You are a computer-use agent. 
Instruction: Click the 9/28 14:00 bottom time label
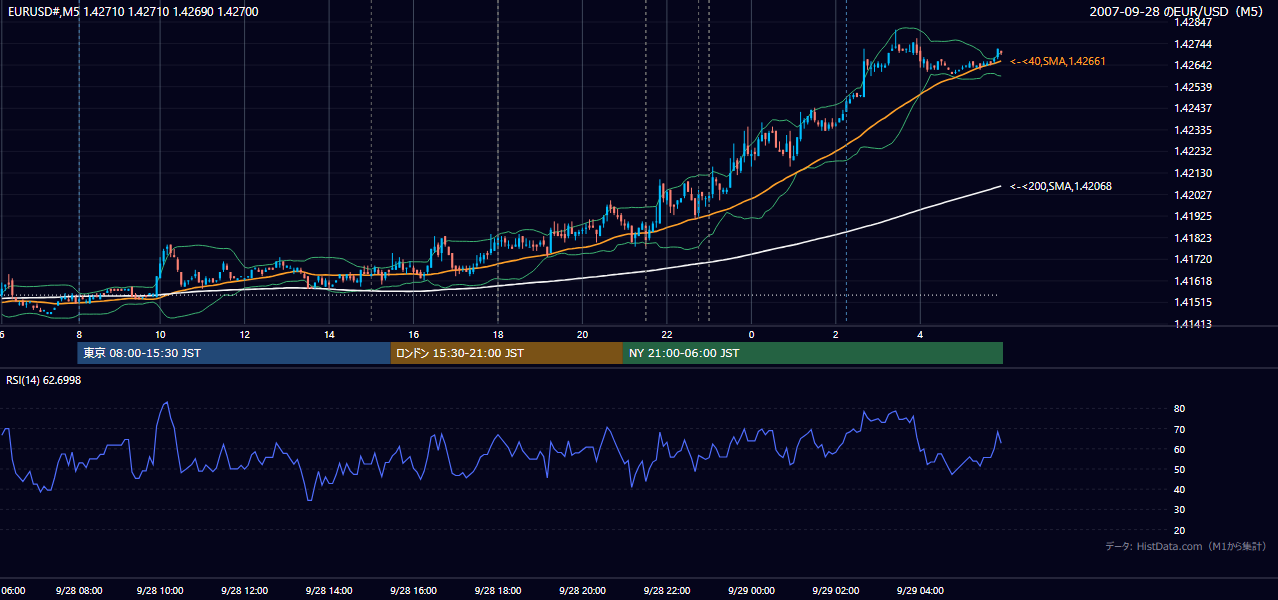point(330,590)
